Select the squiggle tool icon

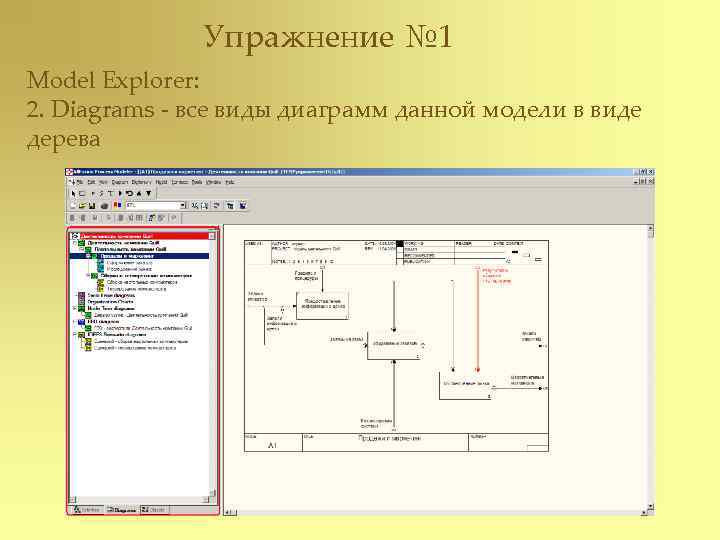click(101, 194)
